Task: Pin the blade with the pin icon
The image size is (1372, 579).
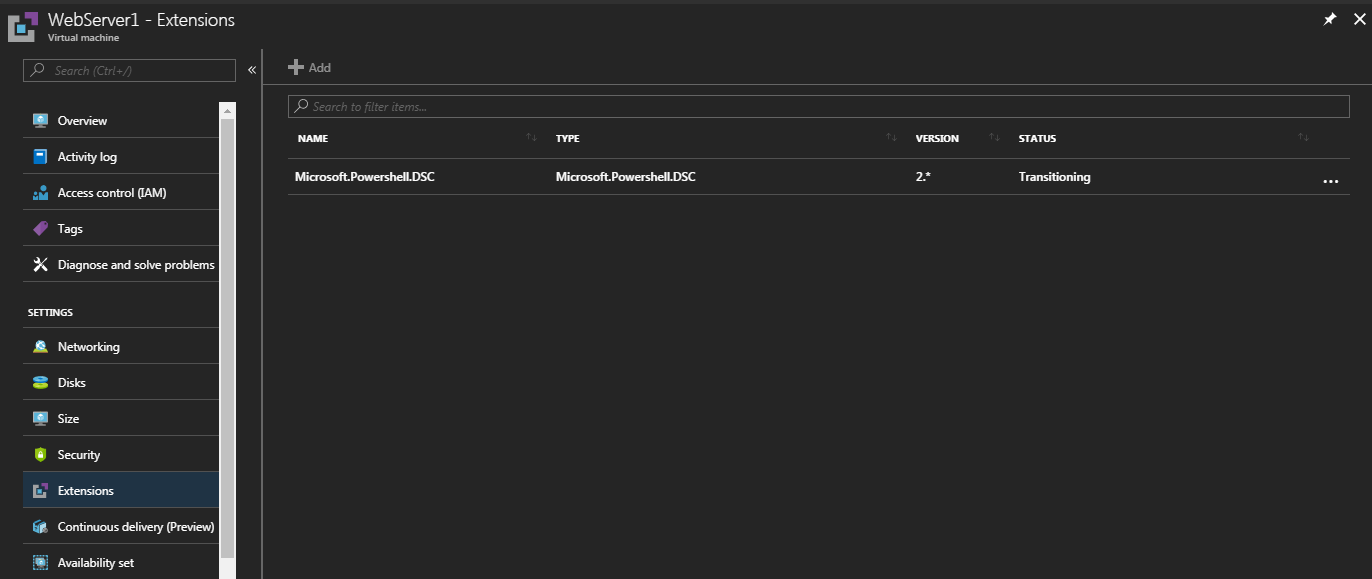Action: pos(1329,19)
